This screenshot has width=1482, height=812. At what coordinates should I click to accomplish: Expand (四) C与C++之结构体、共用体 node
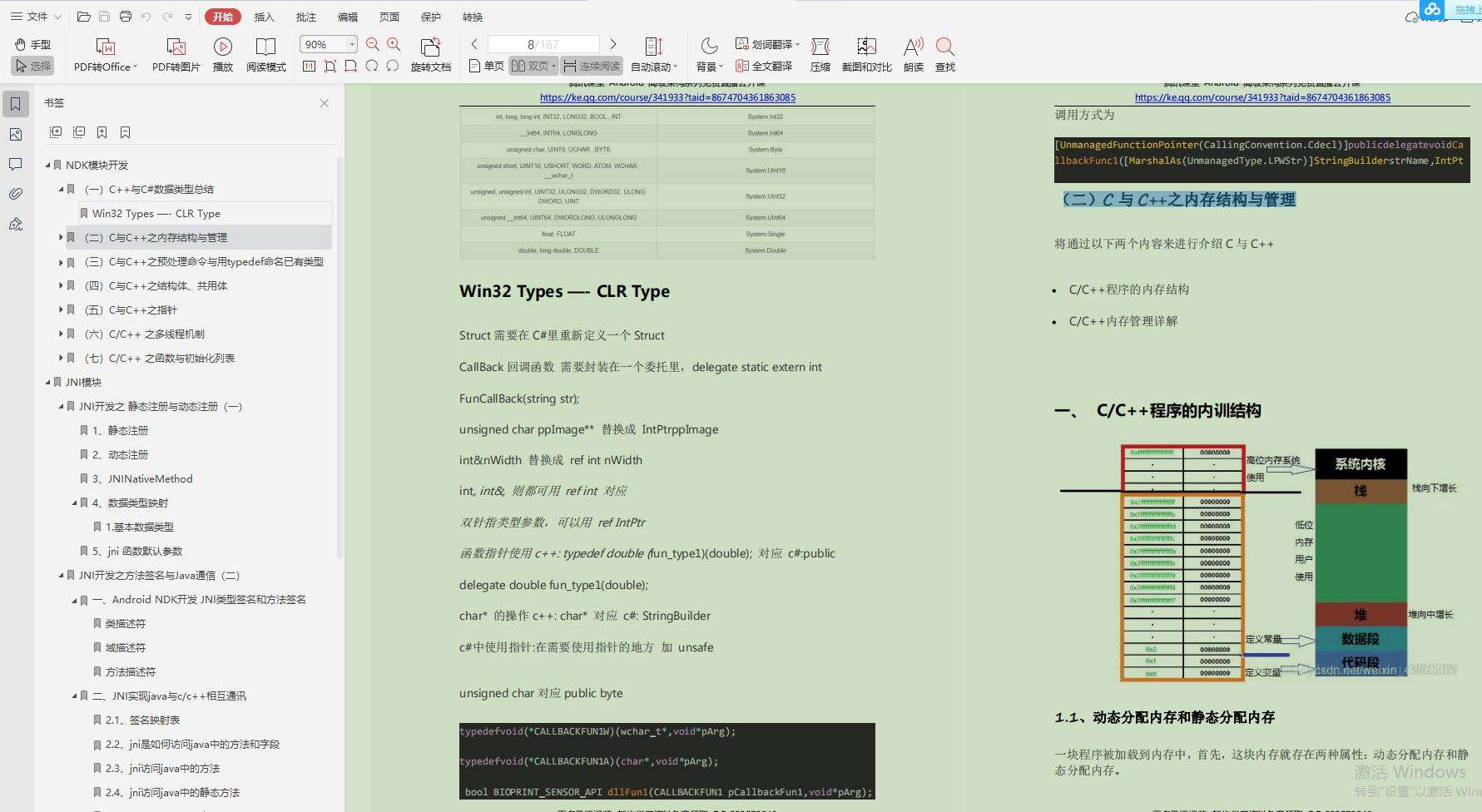62,285
